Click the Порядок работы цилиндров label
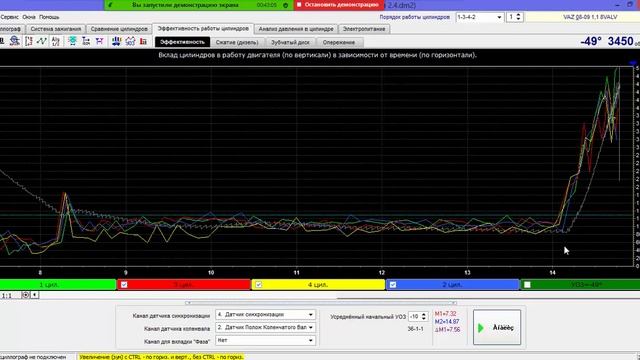 [x=414, y=17]
